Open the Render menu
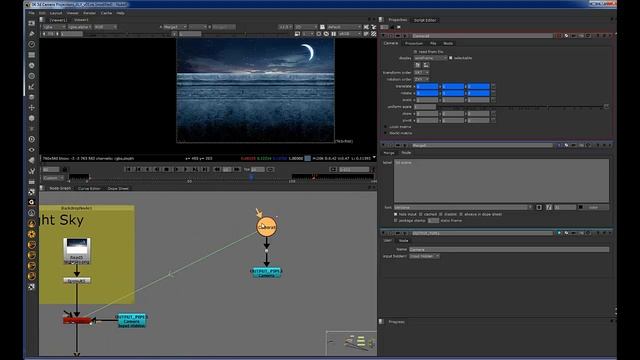This screenshot has width=640, height=360. [x=89, y=13]
